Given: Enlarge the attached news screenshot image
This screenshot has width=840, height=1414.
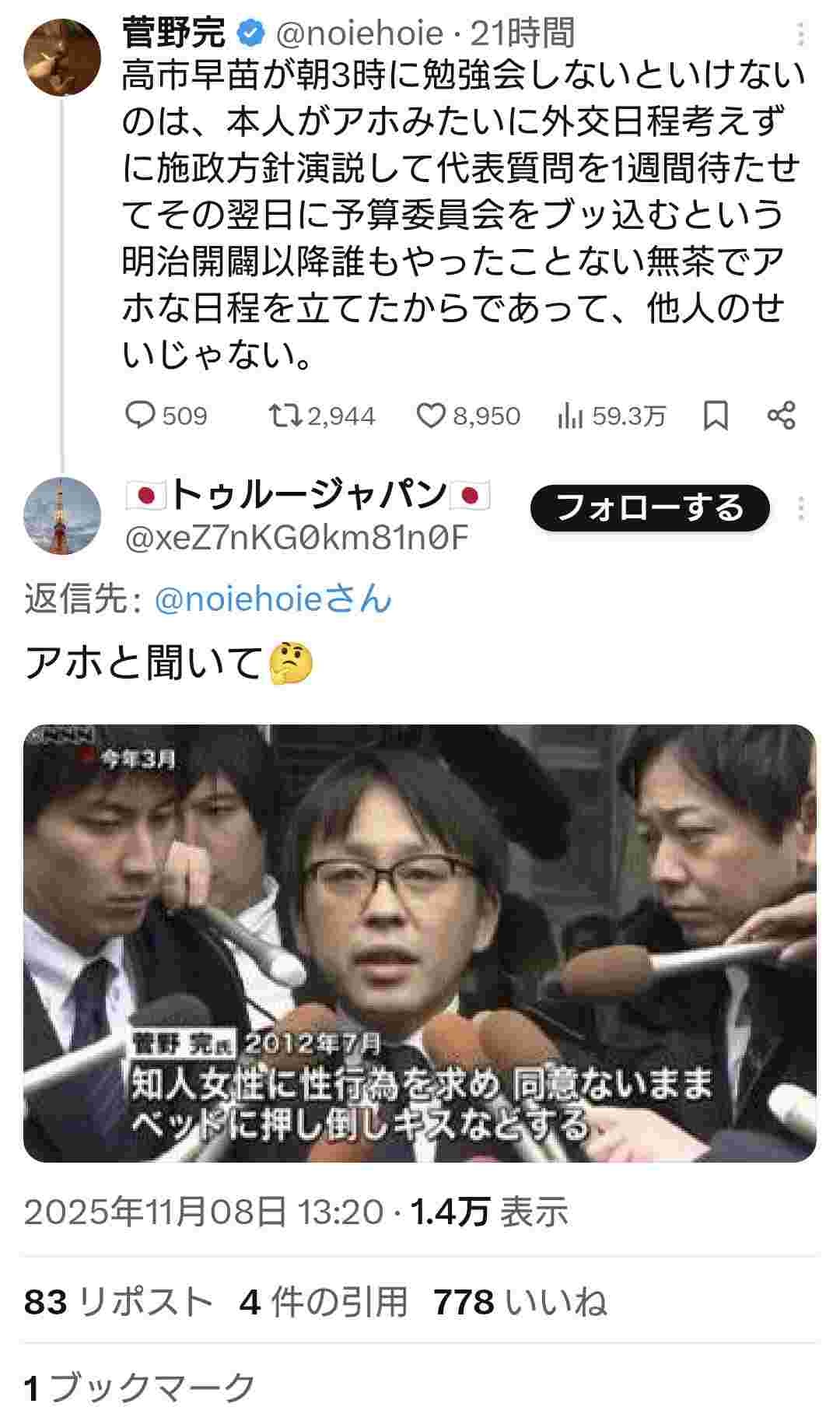Looking at the screenshot, I should click(420, 943).
